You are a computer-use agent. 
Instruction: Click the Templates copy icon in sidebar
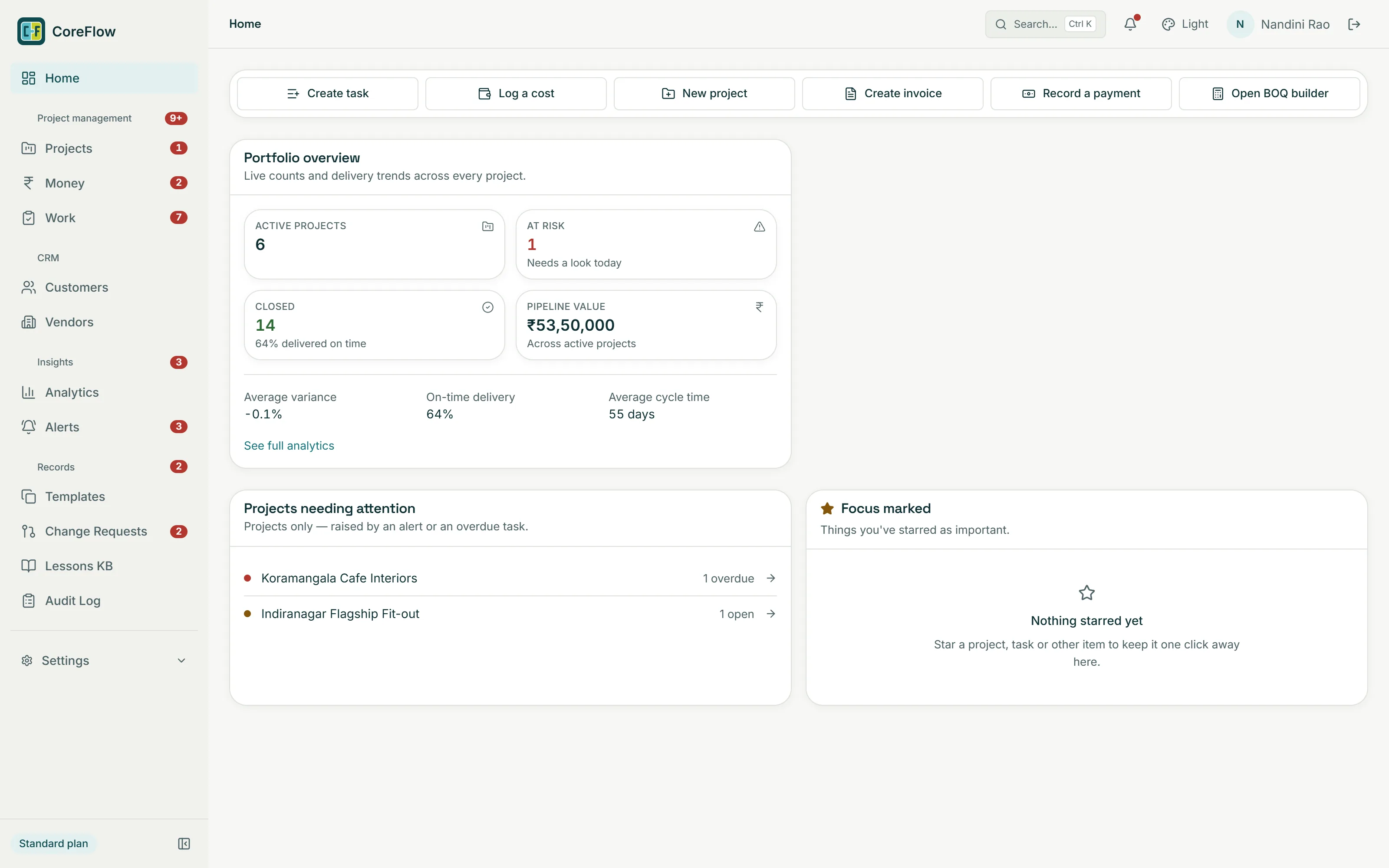(x=29, y=496)
